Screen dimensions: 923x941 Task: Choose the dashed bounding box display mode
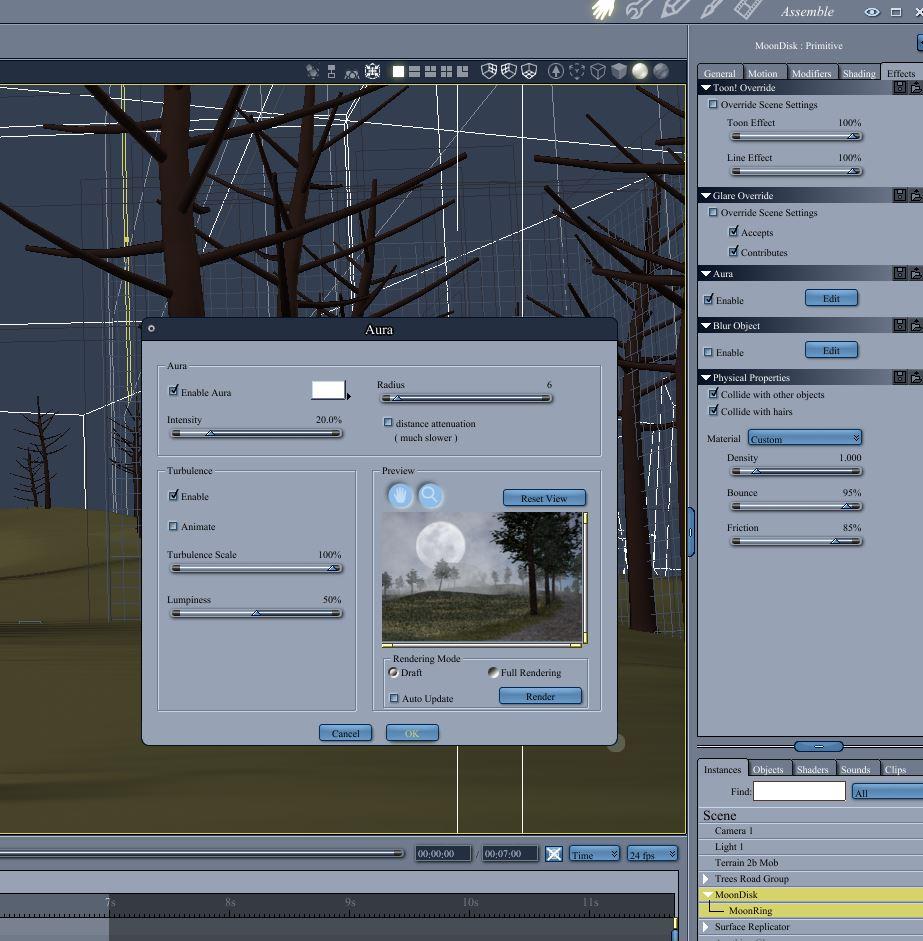pyautogui.click(x=577, y=71)
